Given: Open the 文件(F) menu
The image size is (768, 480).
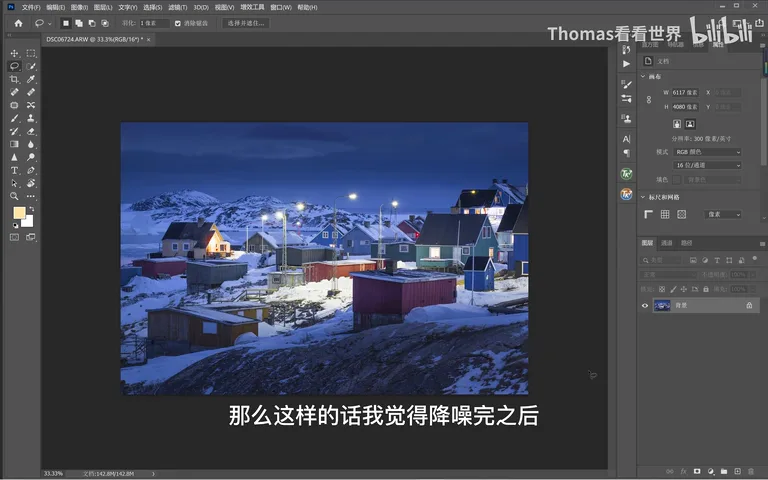Looking at the screenshot, I should click(x=31, y=7).
